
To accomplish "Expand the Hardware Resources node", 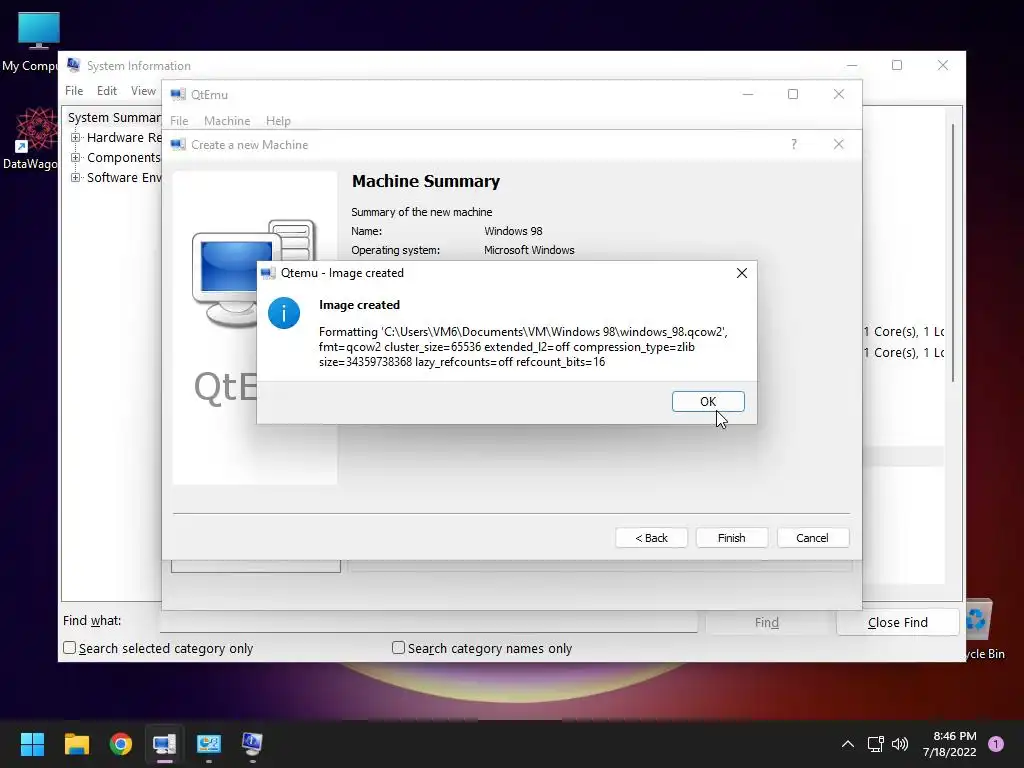I will point(76,138).
